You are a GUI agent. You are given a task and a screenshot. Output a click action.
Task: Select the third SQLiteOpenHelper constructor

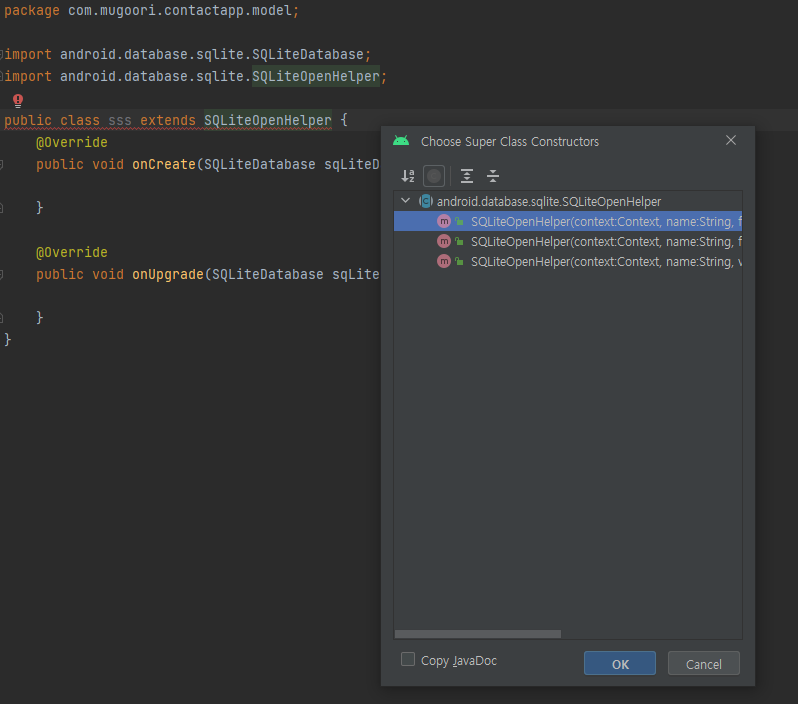(x=568, y=262)
